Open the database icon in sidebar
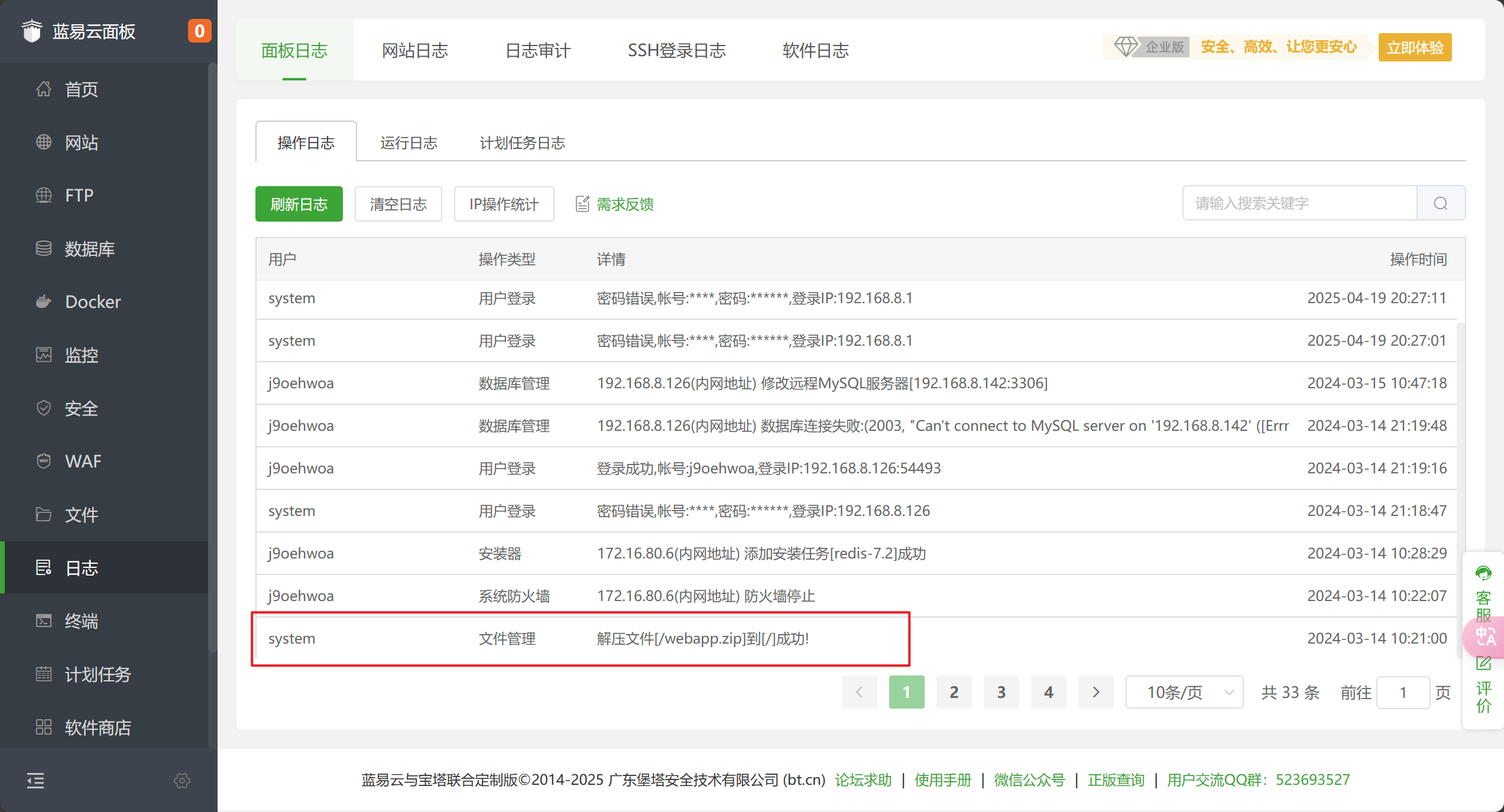Screen dimensions: 1504x812 (x=44, y=248)
